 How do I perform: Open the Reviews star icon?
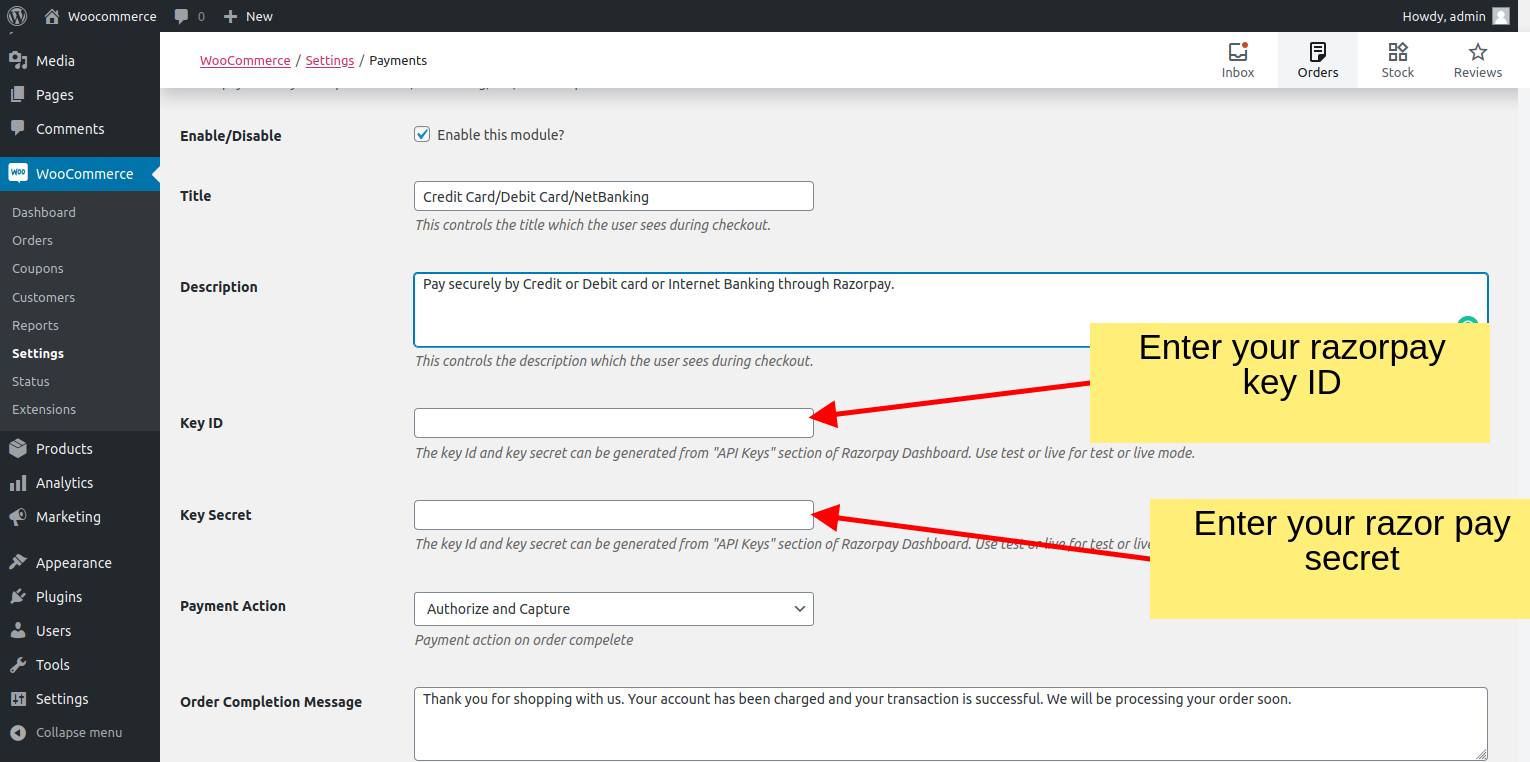coord(1478,52)
